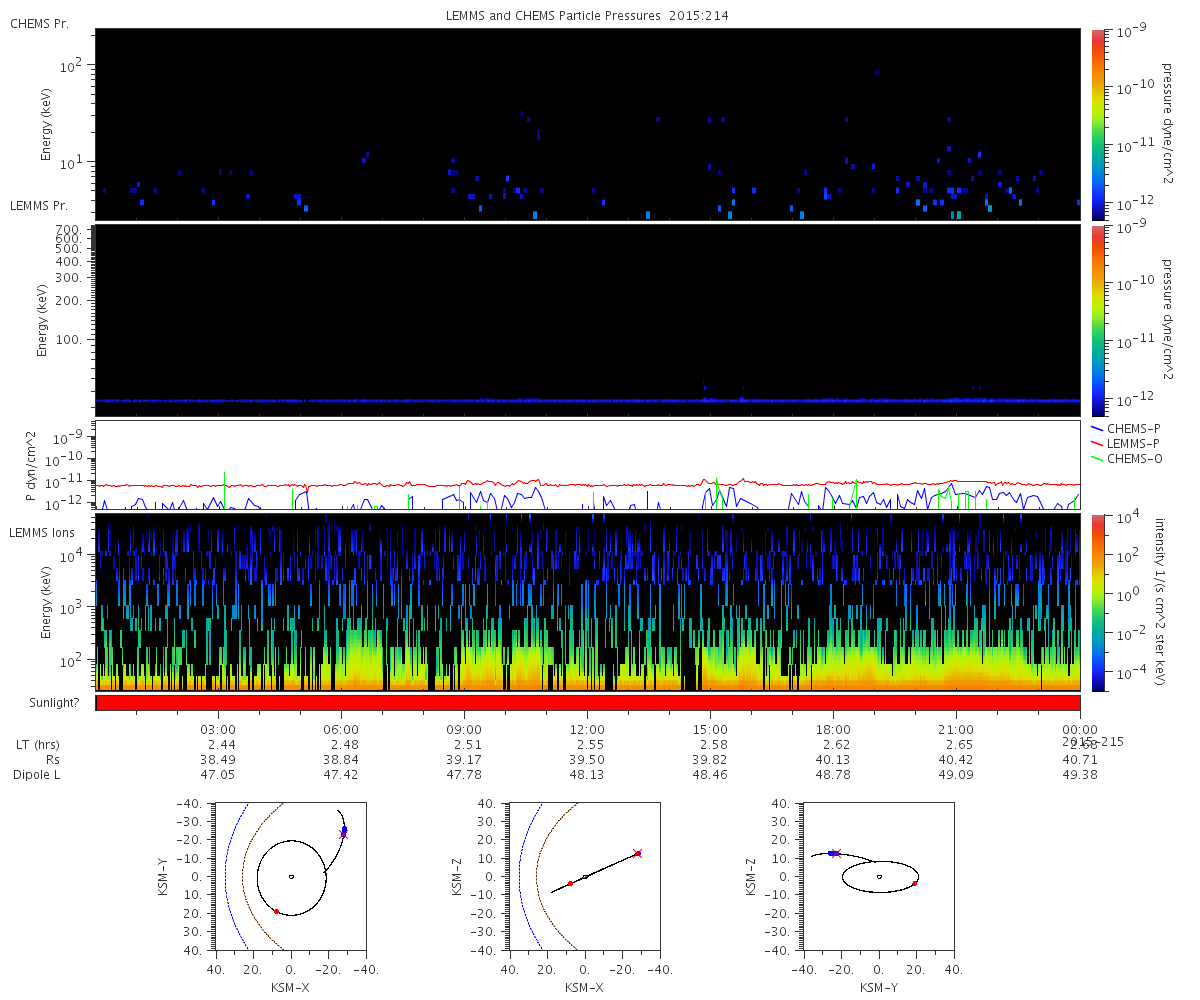Click the red Sunlight indicator bar
The image size is (1200, 1000).
tap(588, 703)
